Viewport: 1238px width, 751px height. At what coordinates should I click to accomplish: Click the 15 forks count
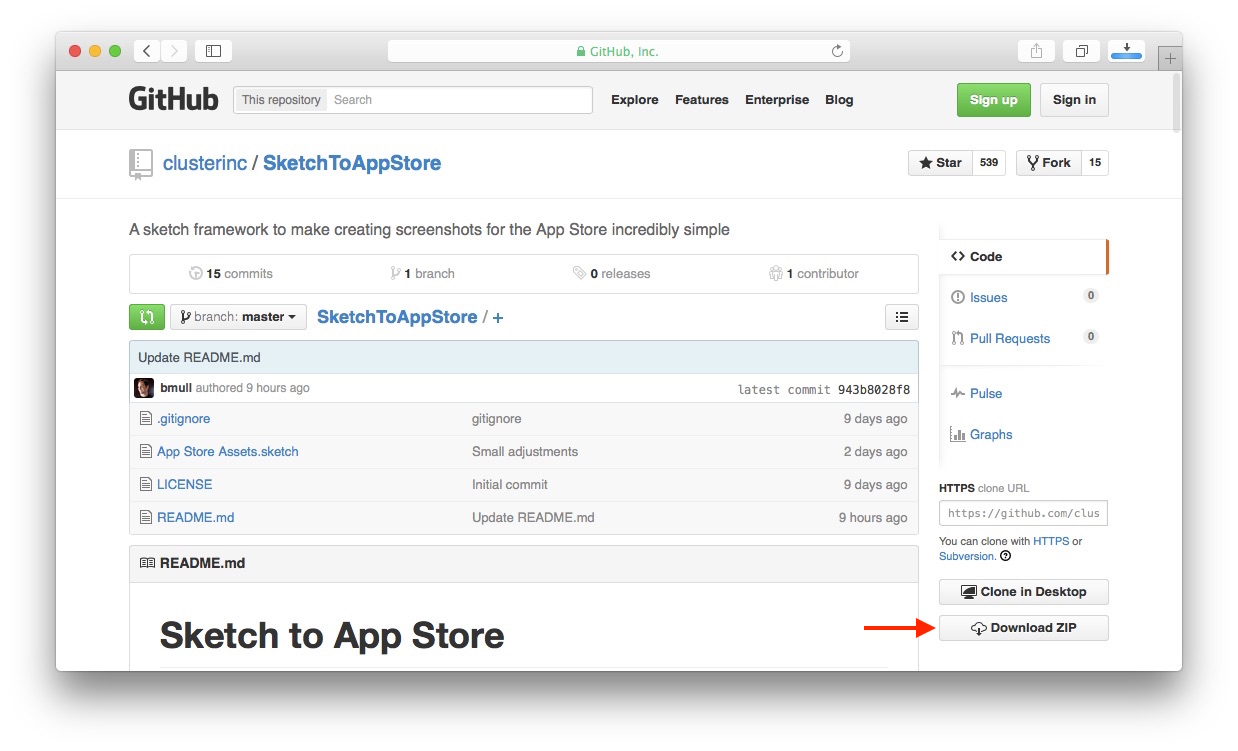(1095, 163)
